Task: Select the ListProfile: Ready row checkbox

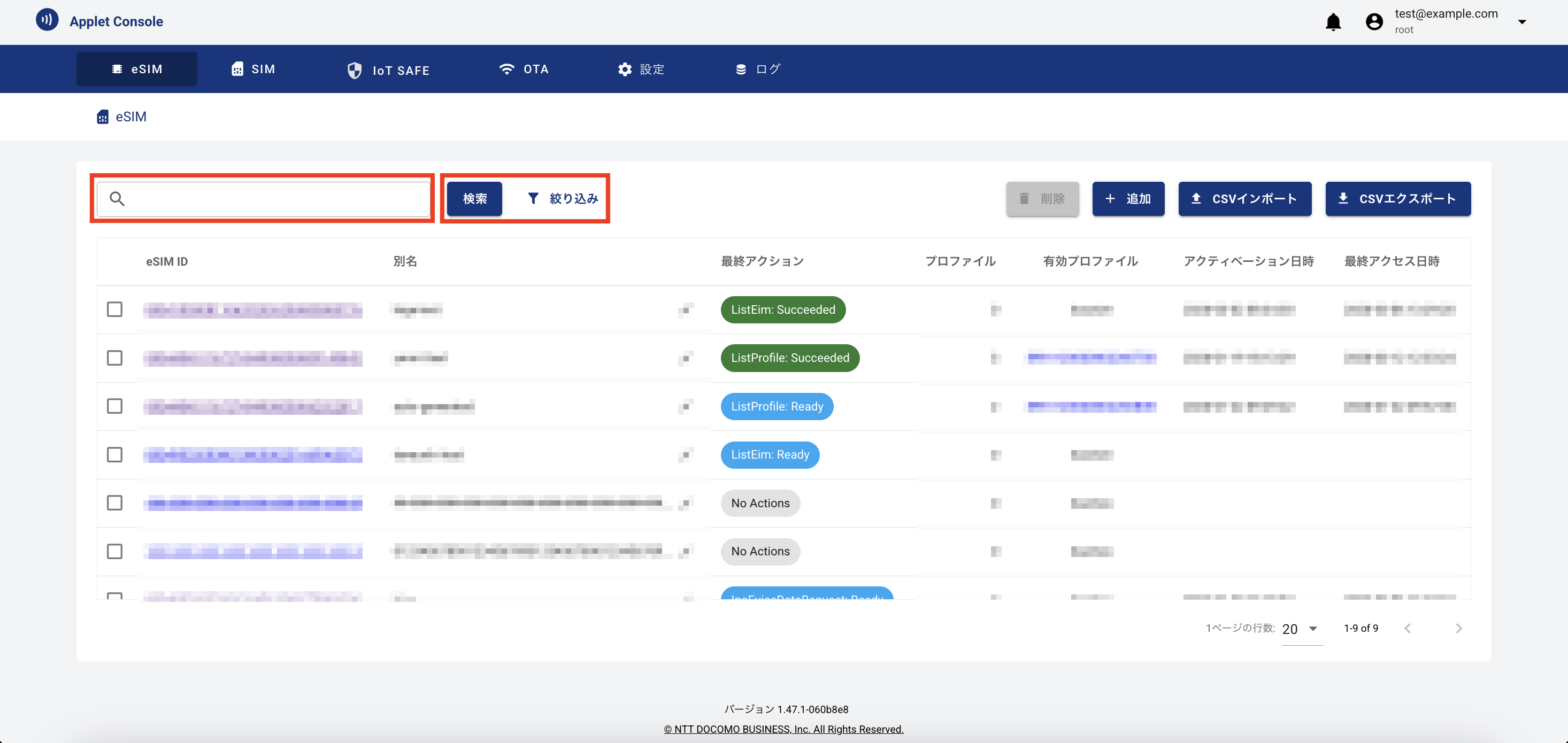Action: pyautogui.click(x=114, y=406)
